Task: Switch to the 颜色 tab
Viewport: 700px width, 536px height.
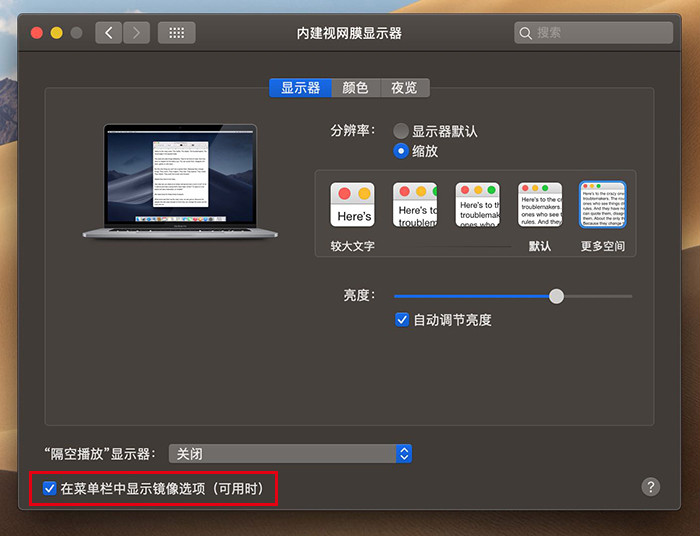Action: tap(355, 88)
